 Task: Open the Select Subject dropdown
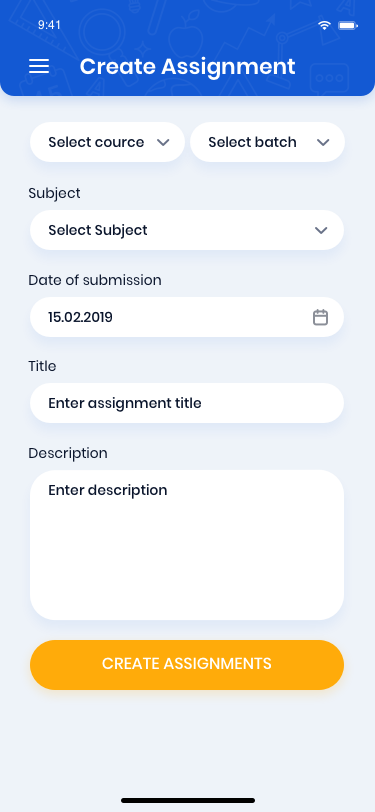point(187,230)
